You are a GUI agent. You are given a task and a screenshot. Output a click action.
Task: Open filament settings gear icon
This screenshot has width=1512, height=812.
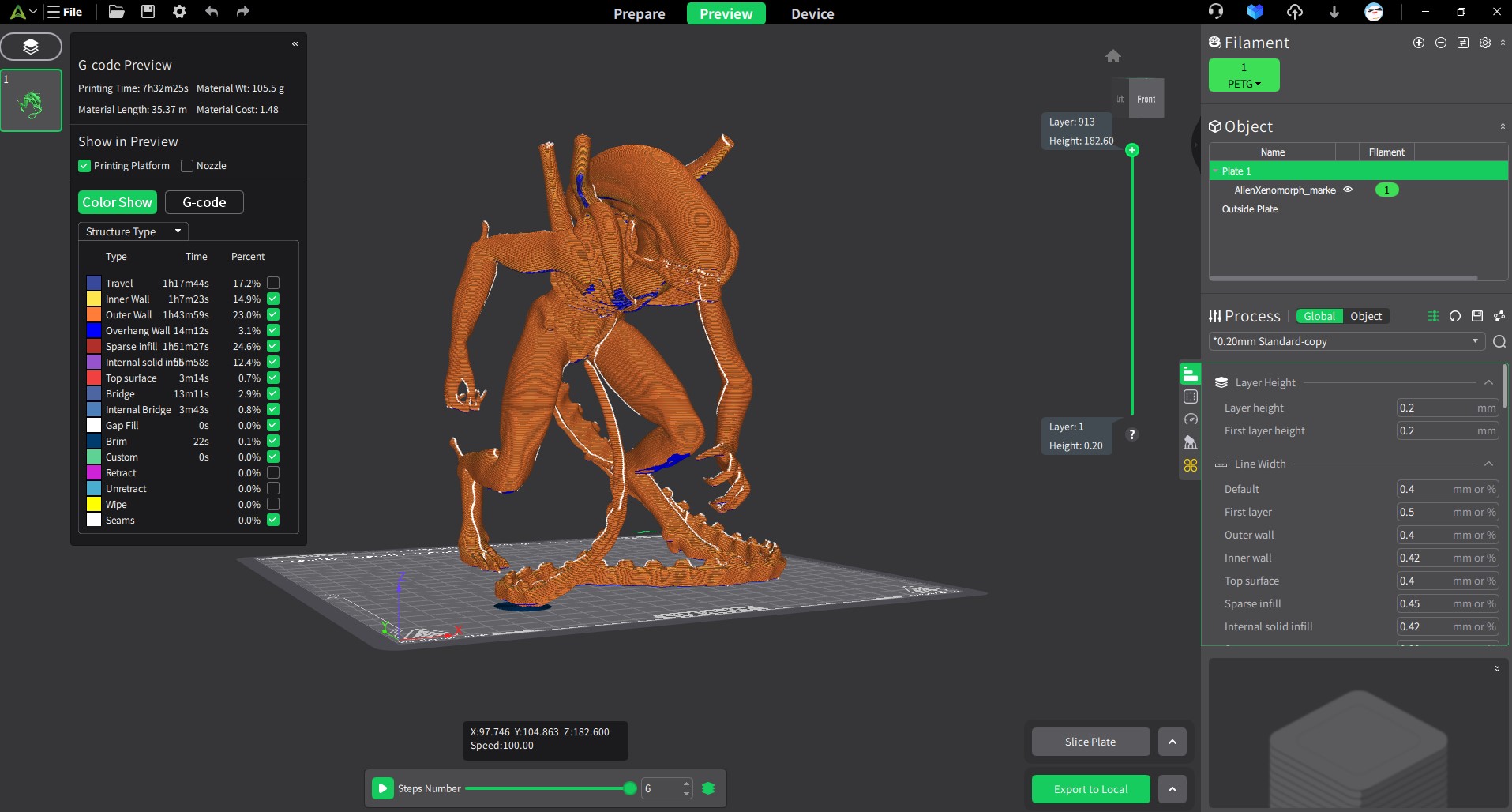1485,43
